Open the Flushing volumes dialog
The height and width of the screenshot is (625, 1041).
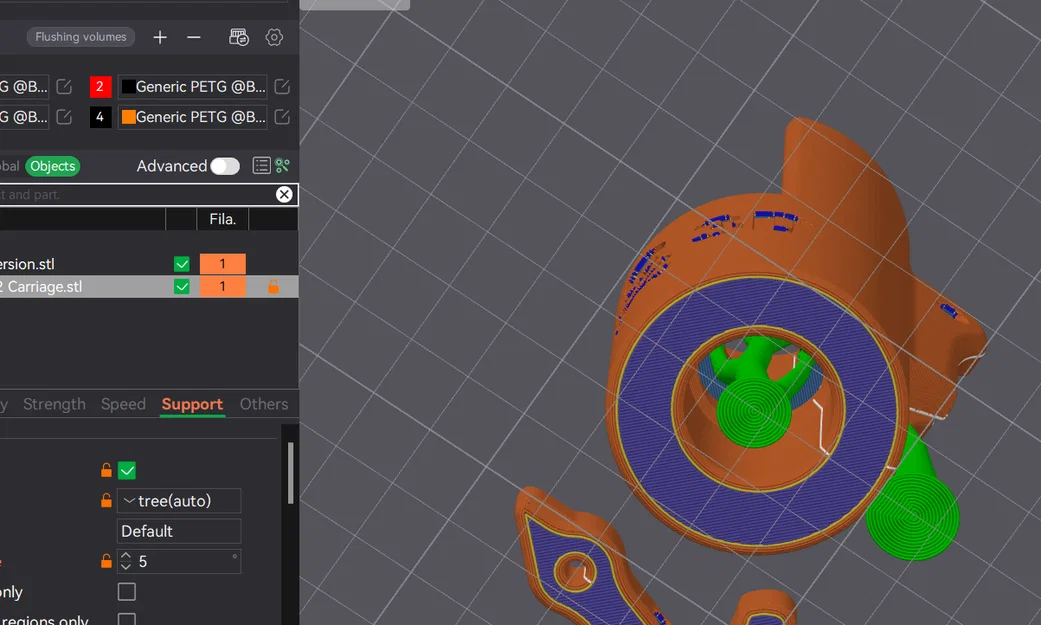point(80,37)
